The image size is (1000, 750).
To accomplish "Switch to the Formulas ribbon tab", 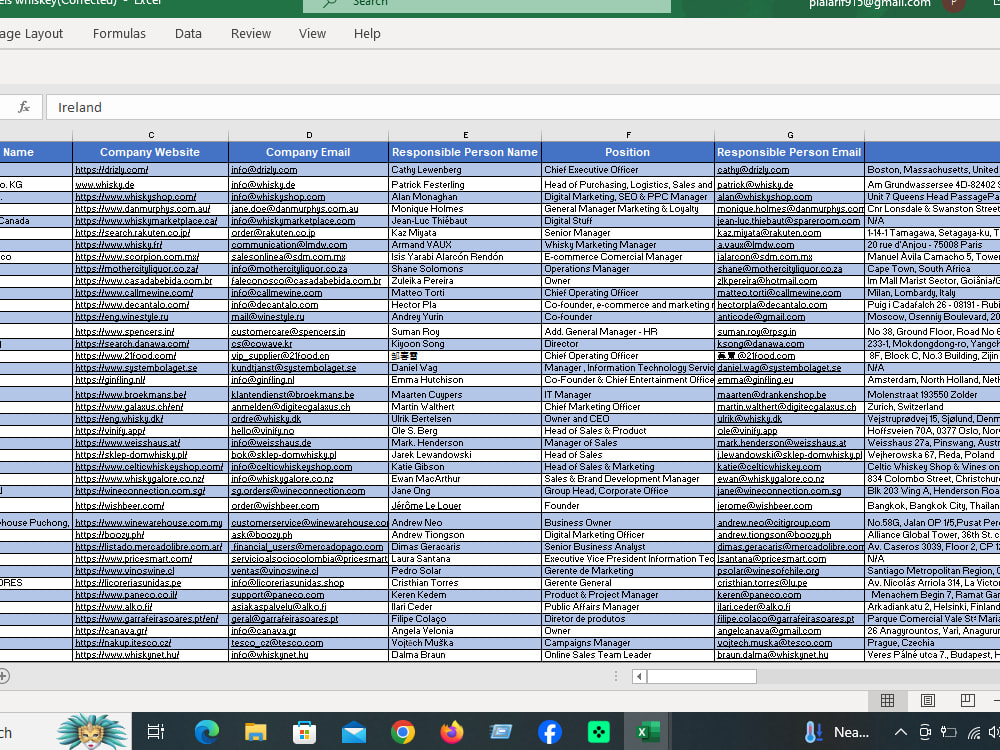I will click(x=119, y=33).
